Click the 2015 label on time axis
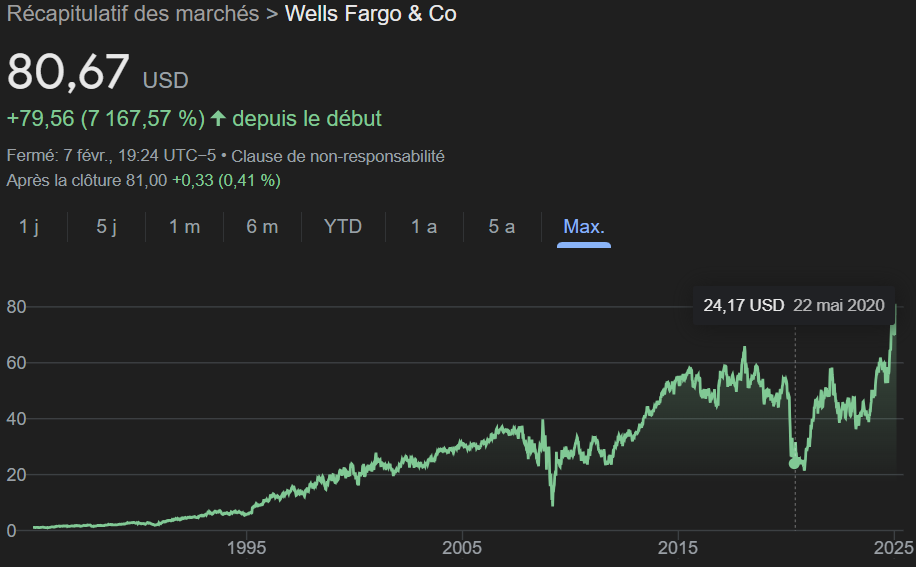916x567 pixels. pos(677,547)
